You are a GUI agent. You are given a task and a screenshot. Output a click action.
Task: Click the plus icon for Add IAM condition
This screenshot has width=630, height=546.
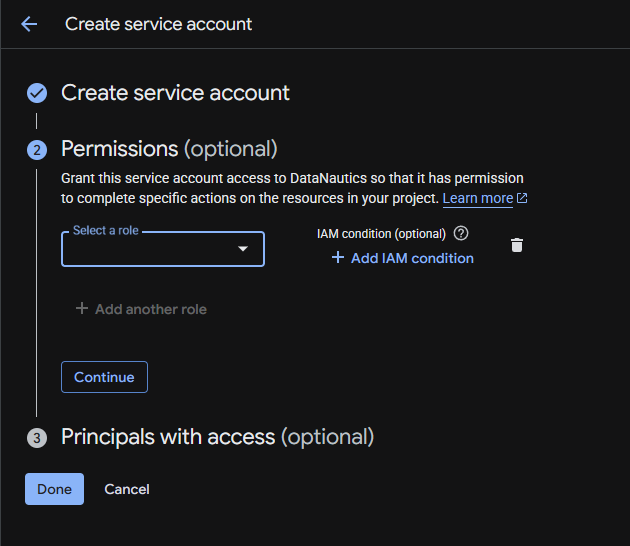tap(337, 258)
